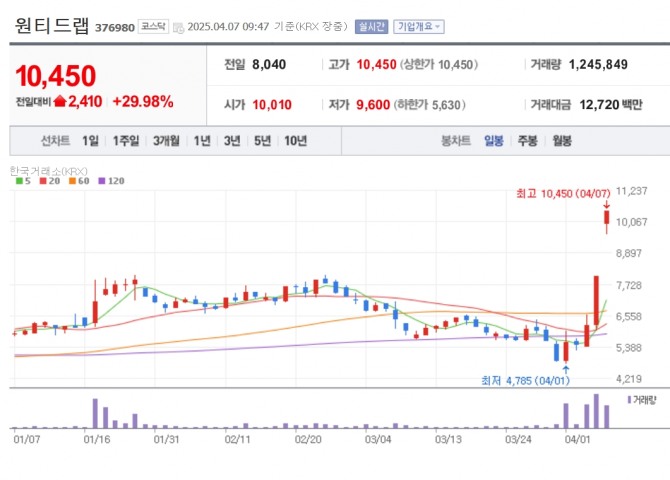Click the red 20-day moving average swatch
The image size is (670, 480).
point(43,181)
